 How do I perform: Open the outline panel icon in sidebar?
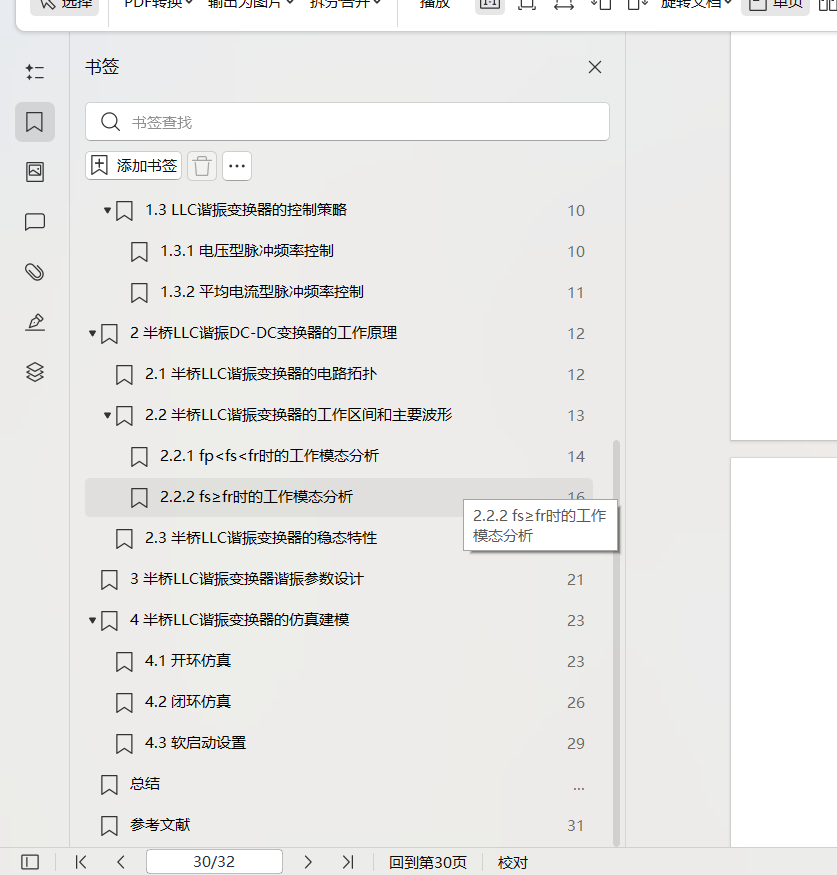(35, 71)
